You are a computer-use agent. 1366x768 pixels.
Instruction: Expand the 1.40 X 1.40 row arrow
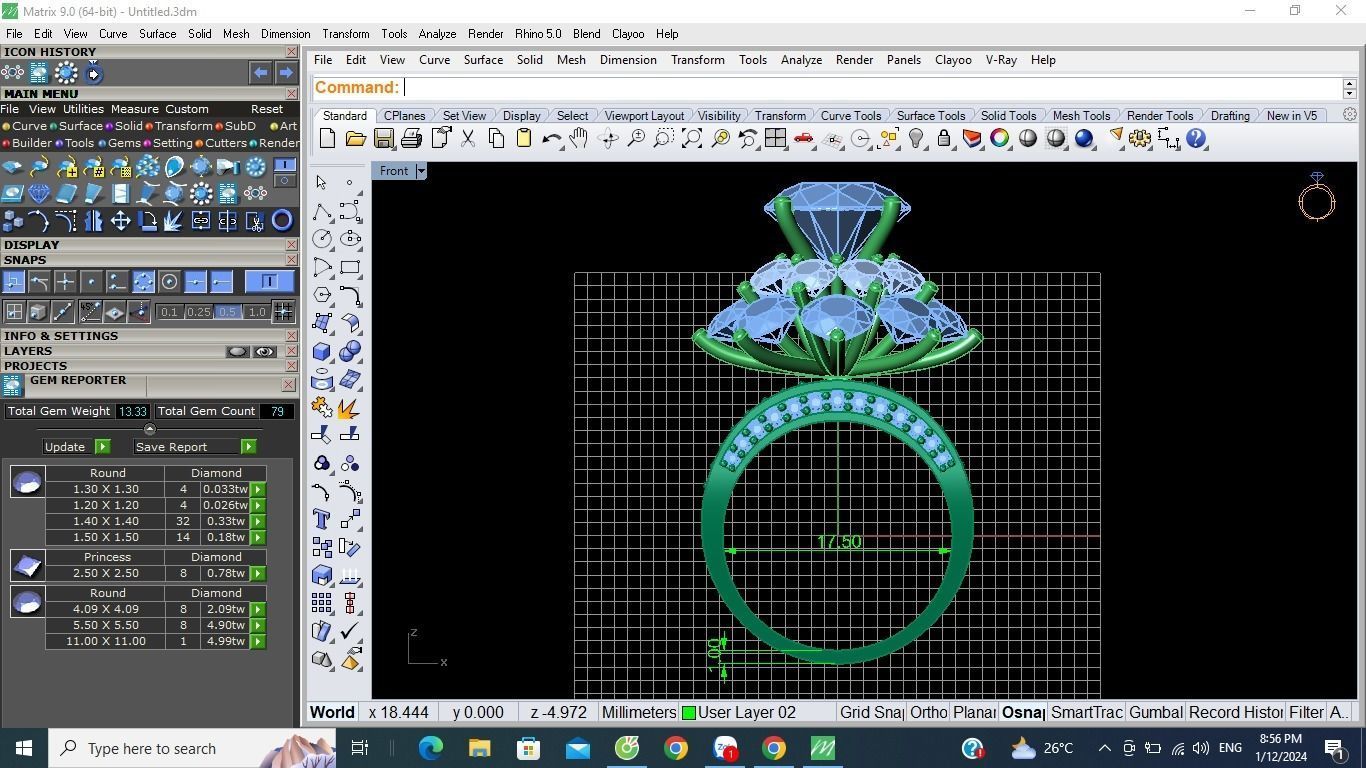click(x=258, y=521)
